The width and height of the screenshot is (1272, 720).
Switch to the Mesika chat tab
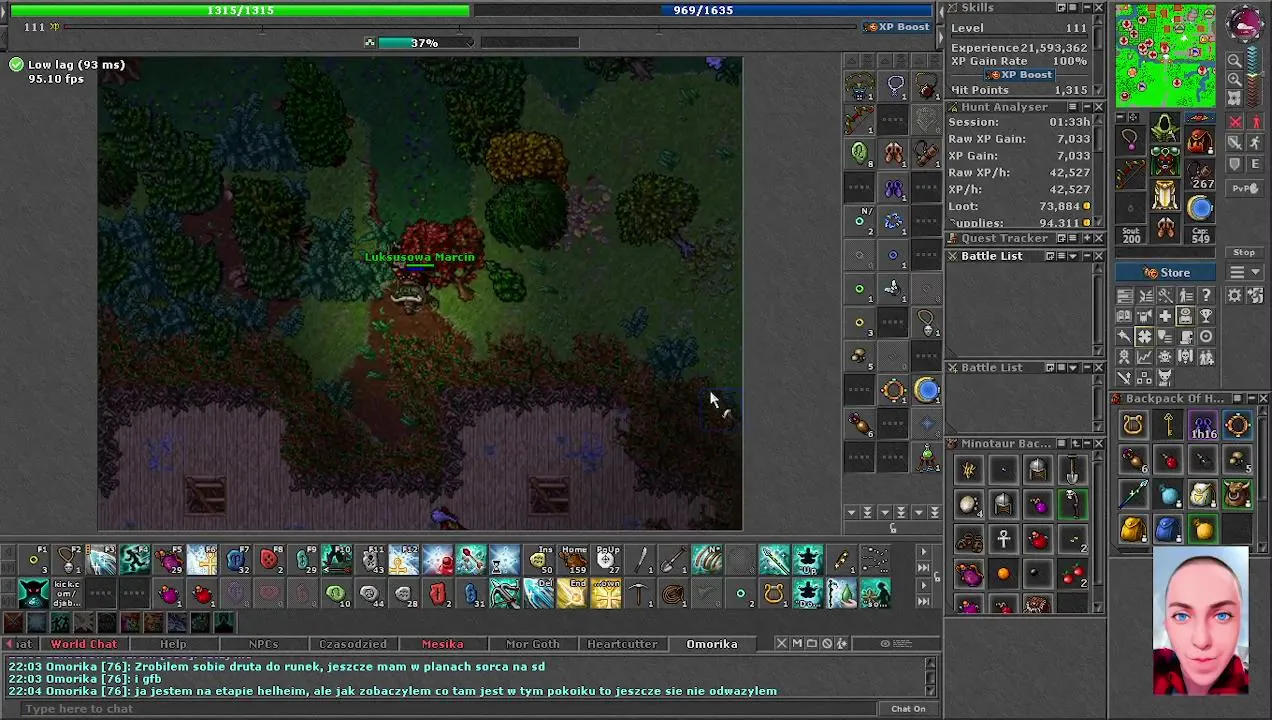coord(442,644)
